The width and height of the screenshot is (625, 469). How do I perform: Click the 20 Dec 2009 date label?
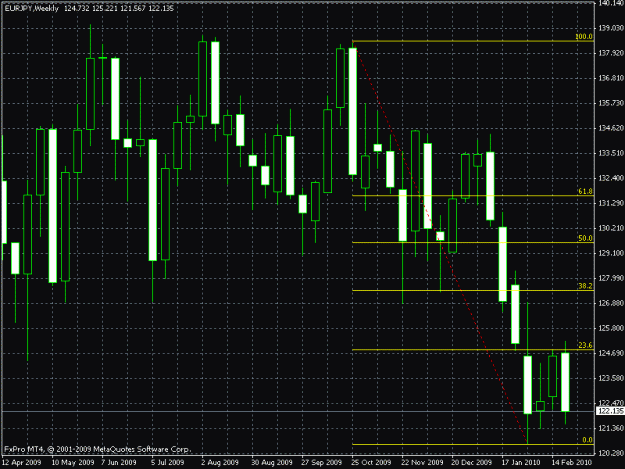pyautogui.click(x=472, y=463)
